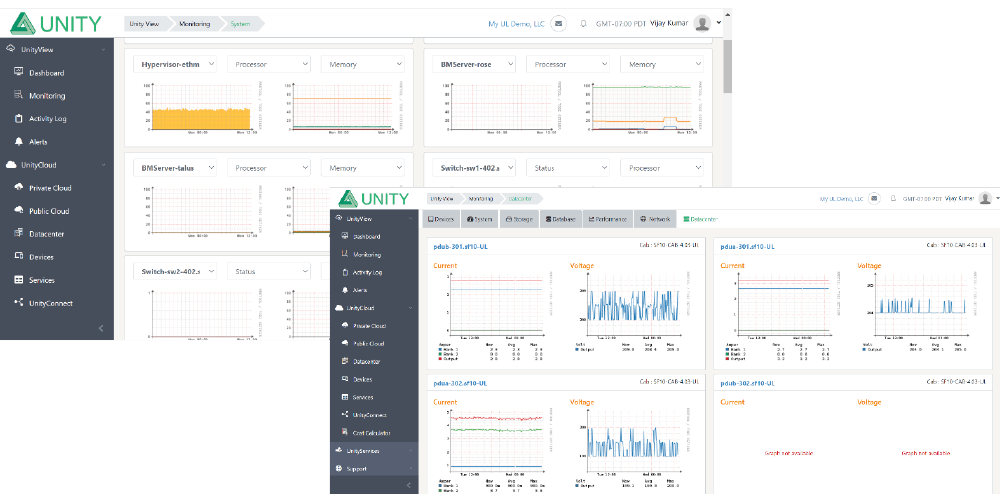Open Memory dropdown in Hypervisor-ethm card
The height and width of the screenshot is (500, 1000).
coord(363,64)
